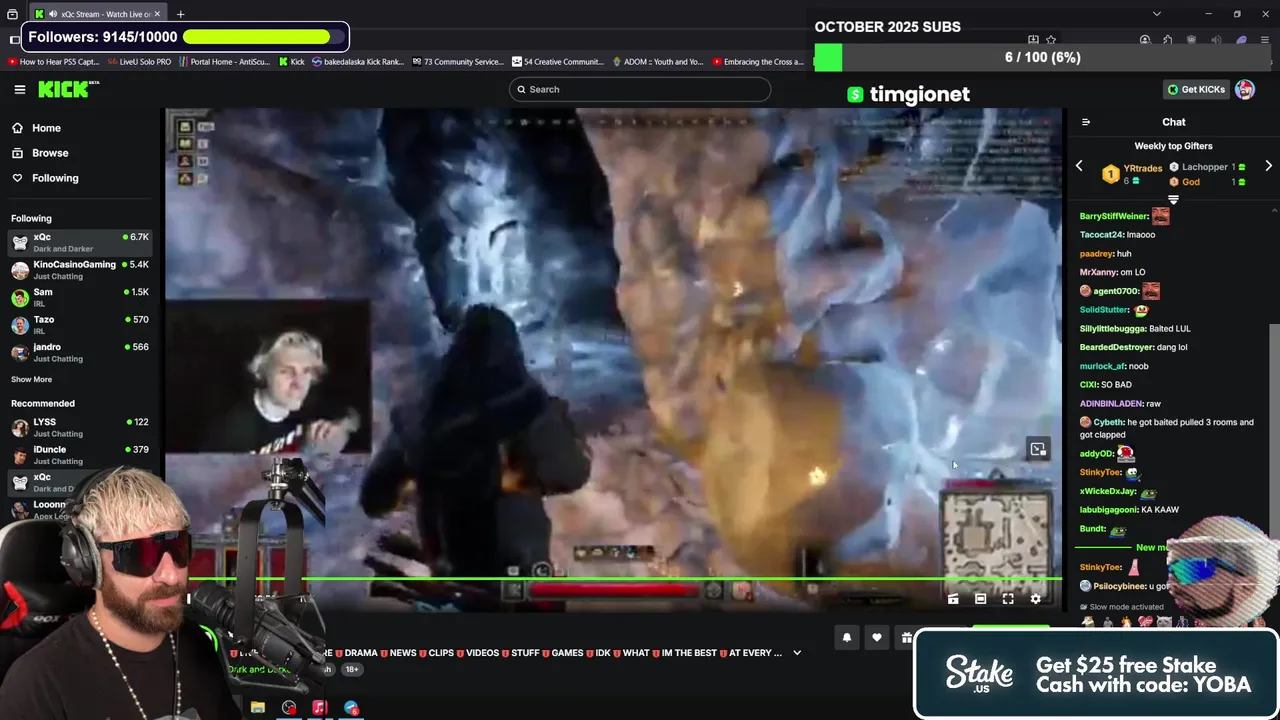Open Sam IRL channel
The width and height of the screenshot is (1280, 720).
pos(80,297)
